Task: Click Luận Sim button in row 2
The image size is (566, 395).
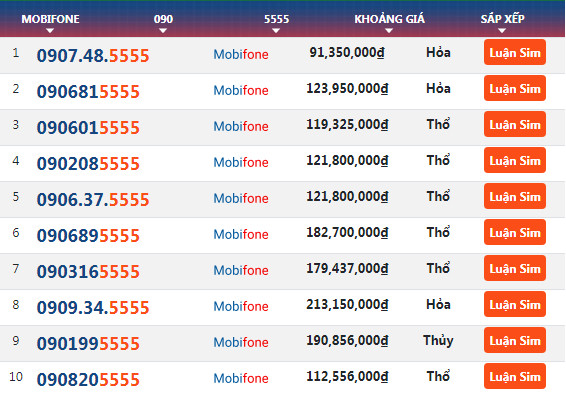Action: (x=515, y=88)
